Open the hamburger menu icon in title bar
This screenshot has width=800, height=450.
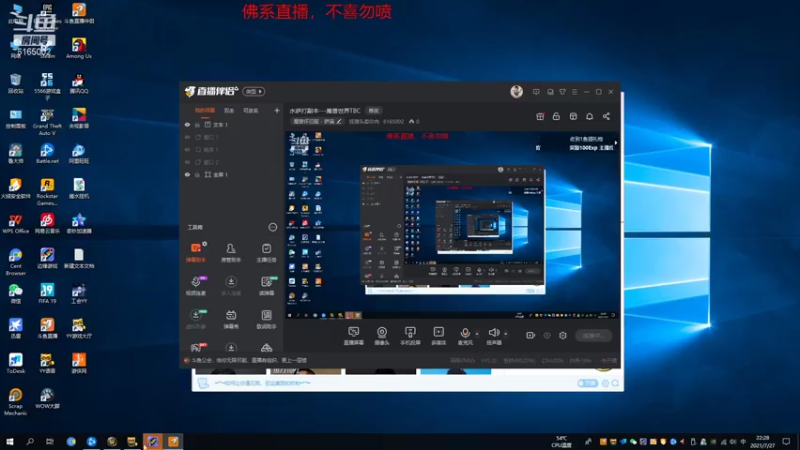[x=574, y=92]
